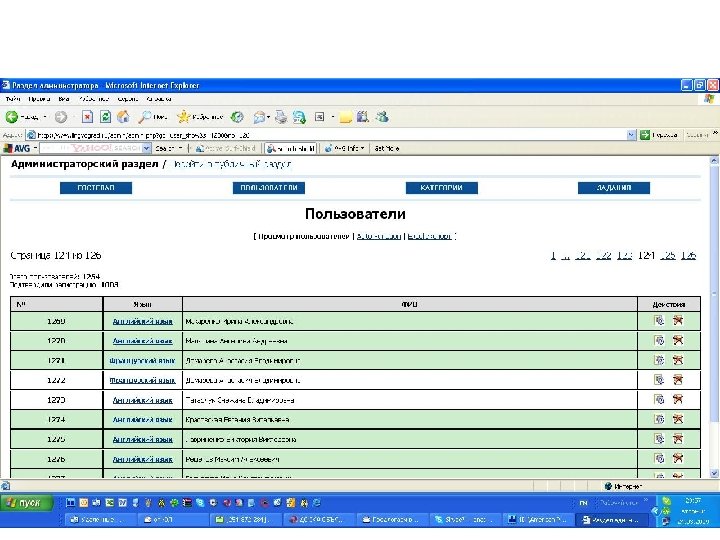
Task: Open the Избранное menu in the menu bar
Action: (x=94, y=99)
